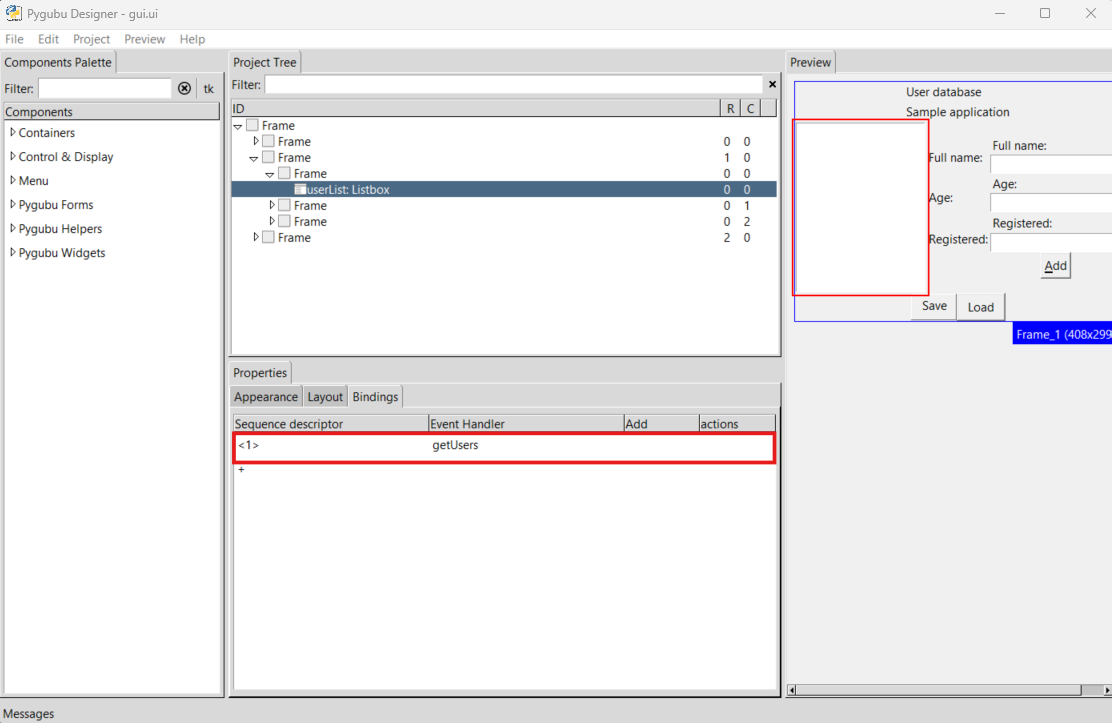1112x723 pixels.
Task: Clear the Project Tree filter with X
Action: pos(772,85)
